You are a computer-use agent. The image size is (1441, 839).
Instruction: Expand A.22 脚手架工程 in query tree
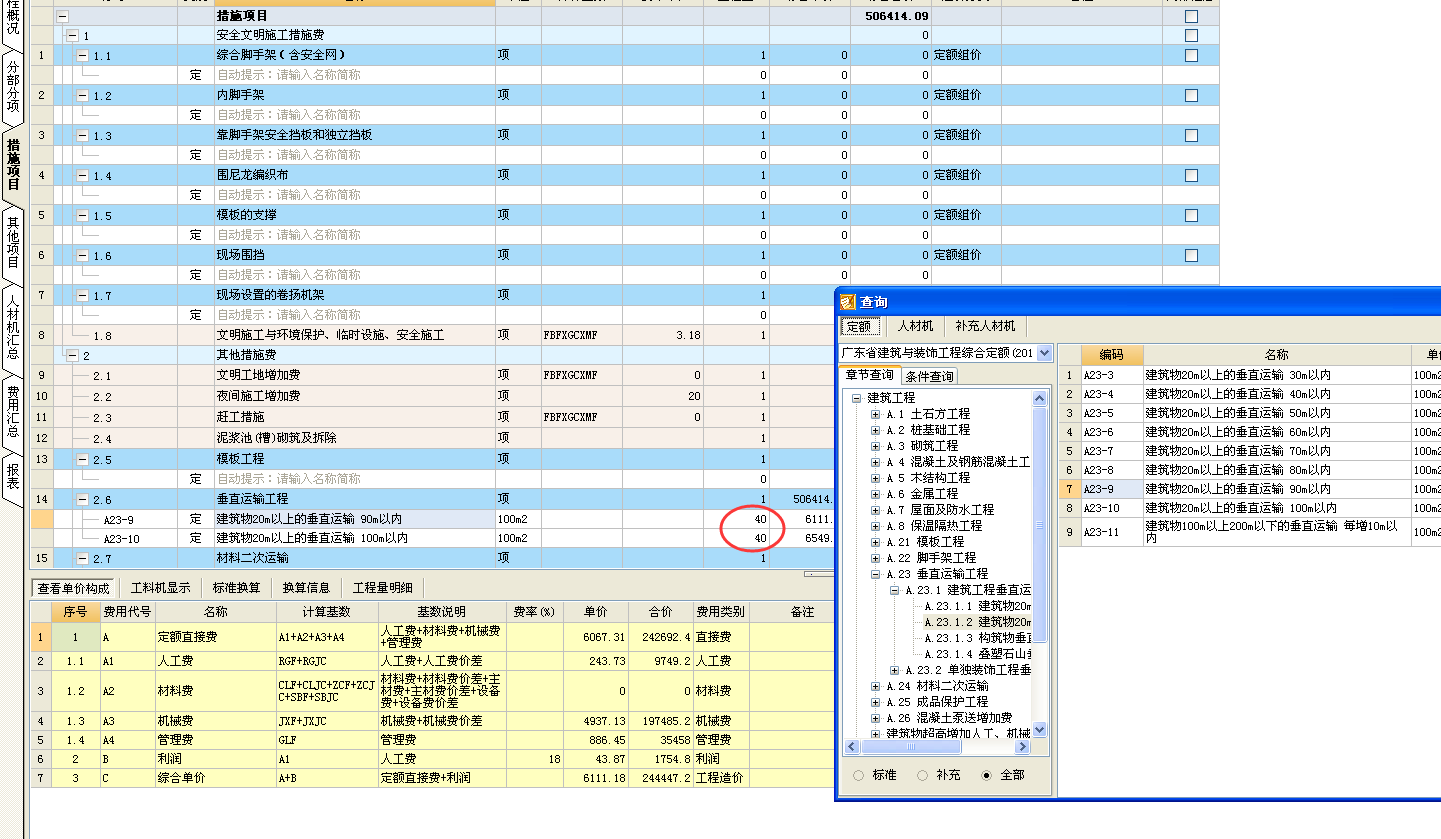click(x=875, y=558)
